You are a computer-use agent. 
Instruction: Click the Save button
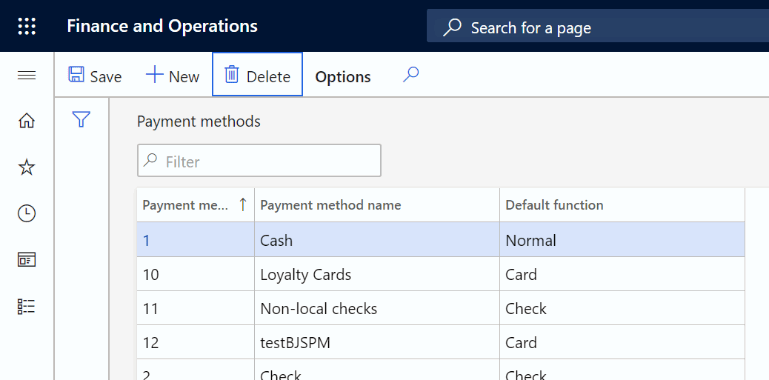pyautogui.click(x=95, y=76)
